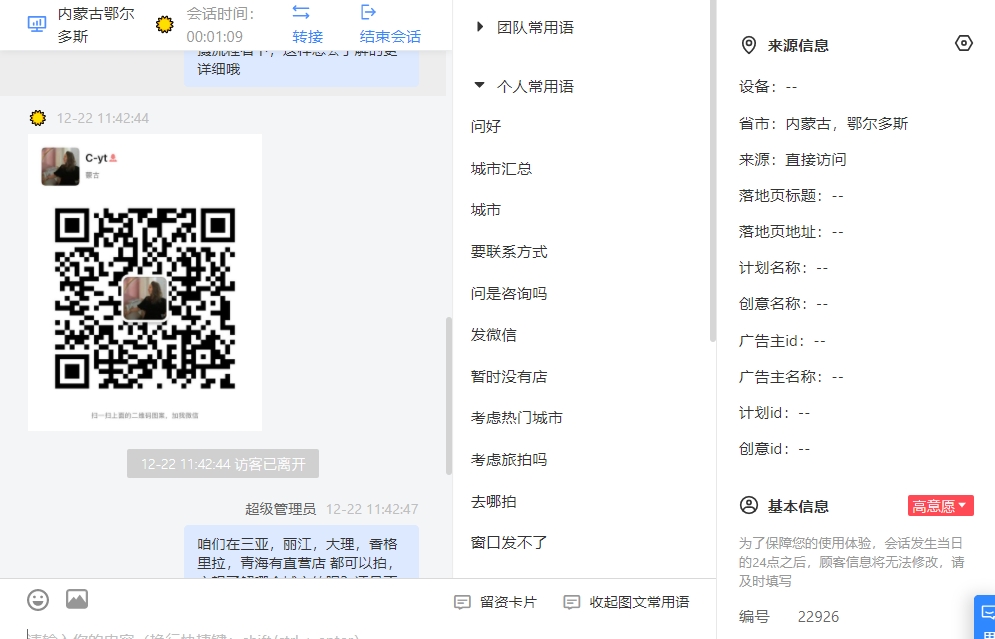Click the quick phrases panel scrollbar
Image resolution: width=995 pixels, height=639 pixels.
tap(713, 171)
